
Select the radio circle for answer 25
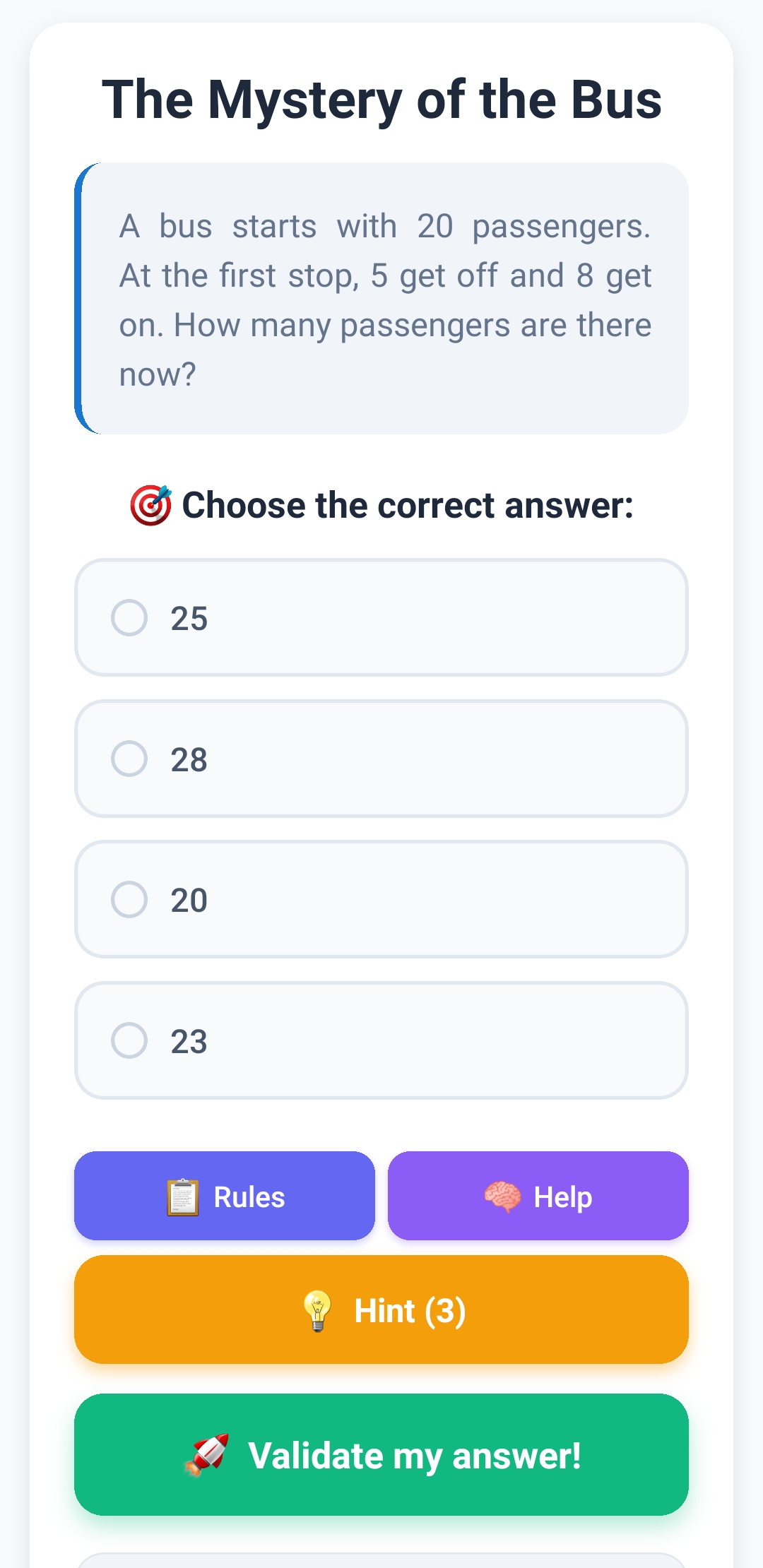click(129, 618)
